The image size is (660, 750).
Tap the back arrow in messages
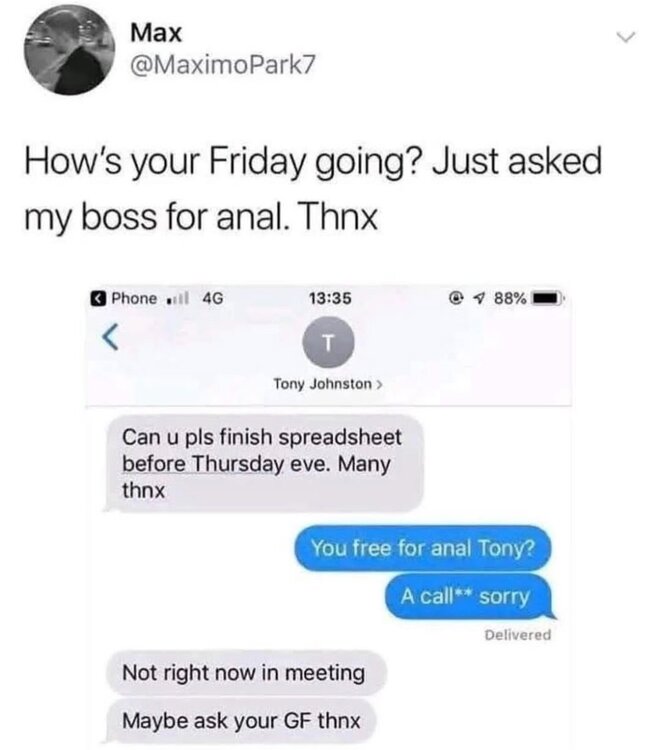tap(110, 338)
